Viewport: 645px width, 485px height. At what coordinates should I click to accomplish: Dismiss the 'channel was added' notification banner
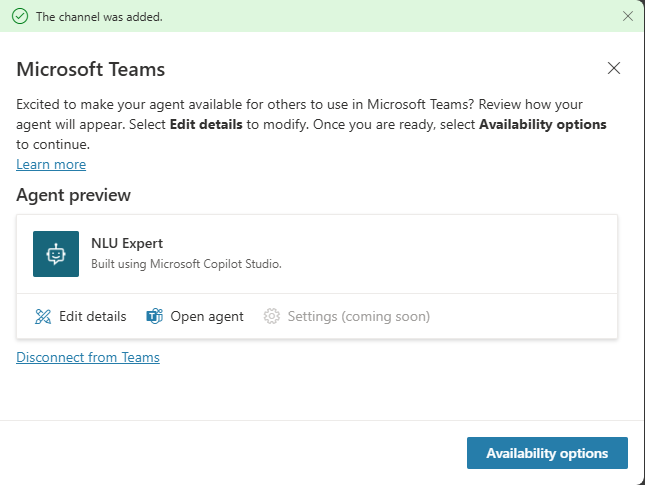[628, 16]
